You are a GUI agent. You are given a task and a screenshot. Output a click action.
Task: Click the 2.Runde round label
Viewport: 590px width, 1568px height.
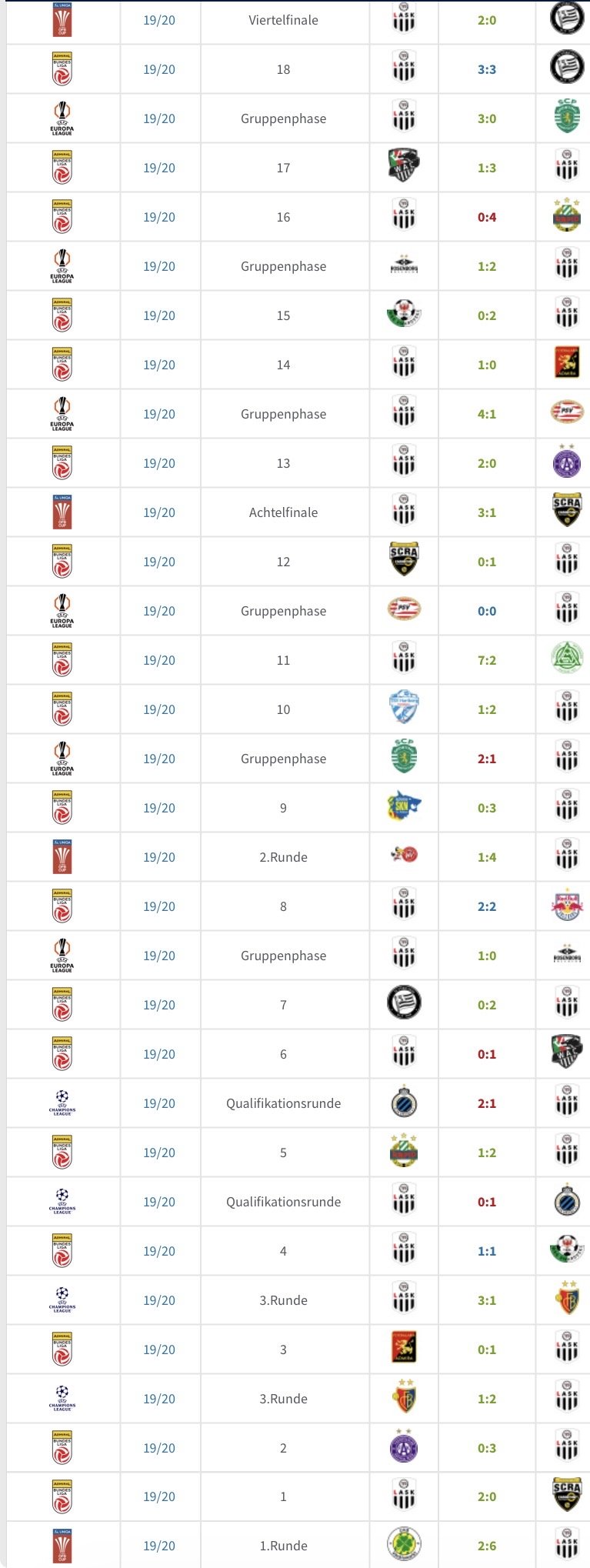[283, 857]
